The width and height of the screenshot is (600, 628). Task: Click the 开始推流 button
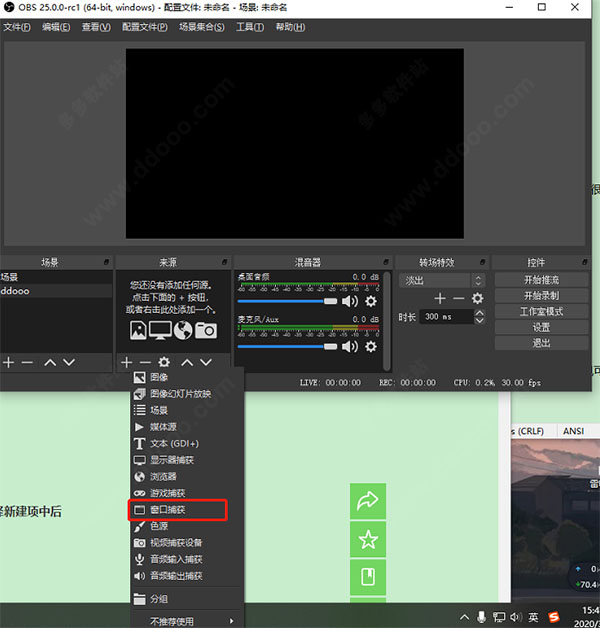541,280
